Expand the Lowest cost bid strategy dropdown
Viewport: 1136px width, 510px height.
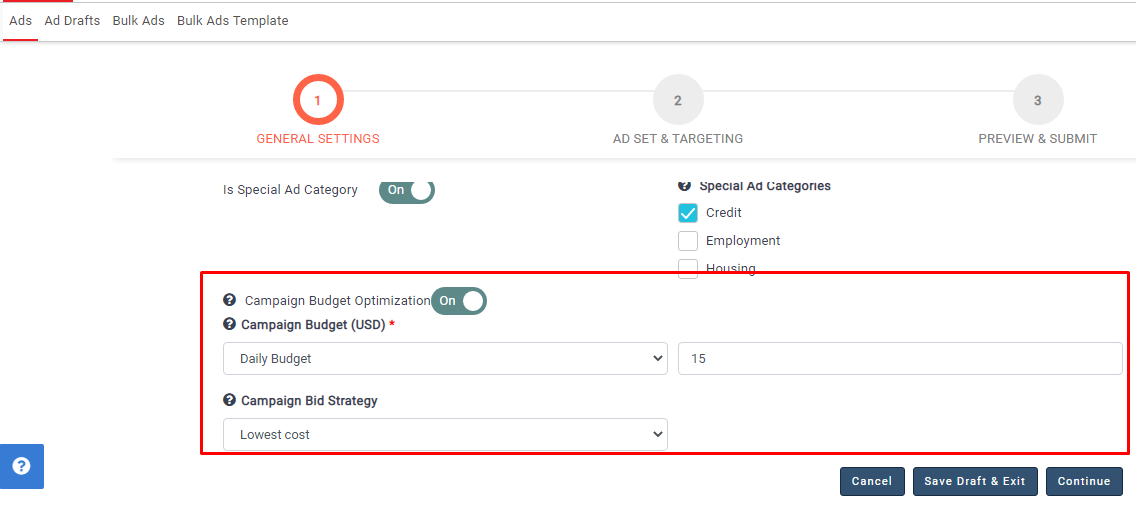click(445, 435)
